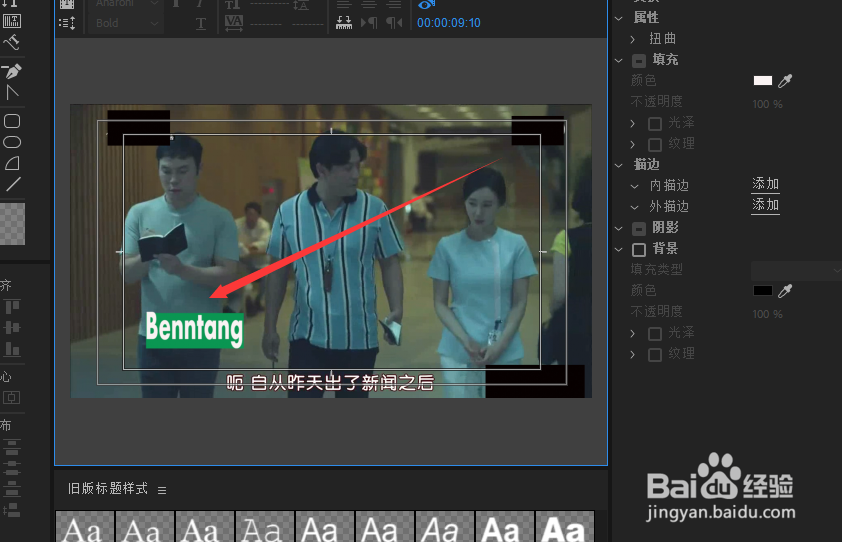Expand 纹理 arrow under 背景
842x542 pixels.
(633, 355)
